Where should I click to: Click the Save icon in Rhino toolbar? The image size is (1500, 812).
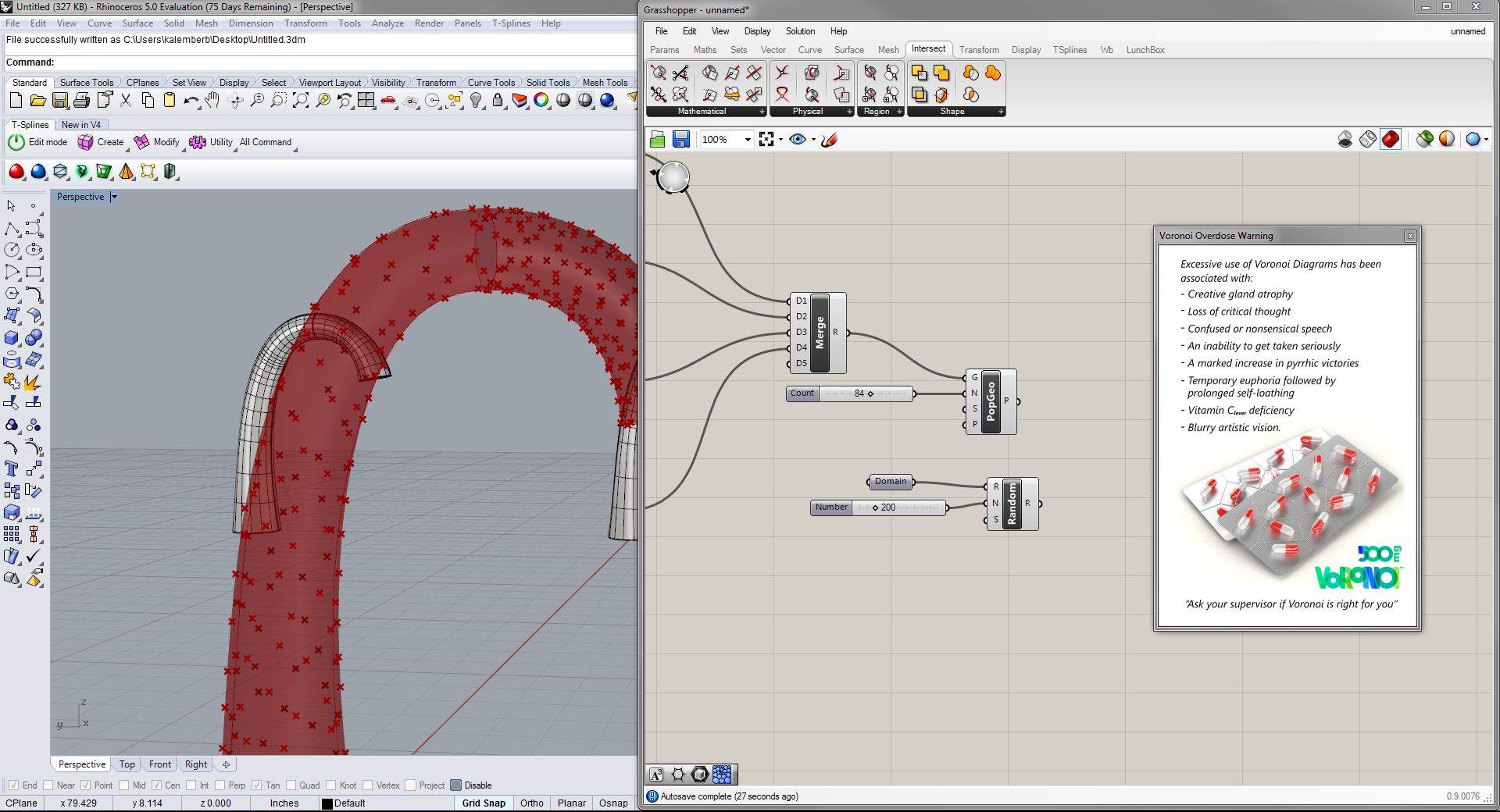click(x=60, y=101)
